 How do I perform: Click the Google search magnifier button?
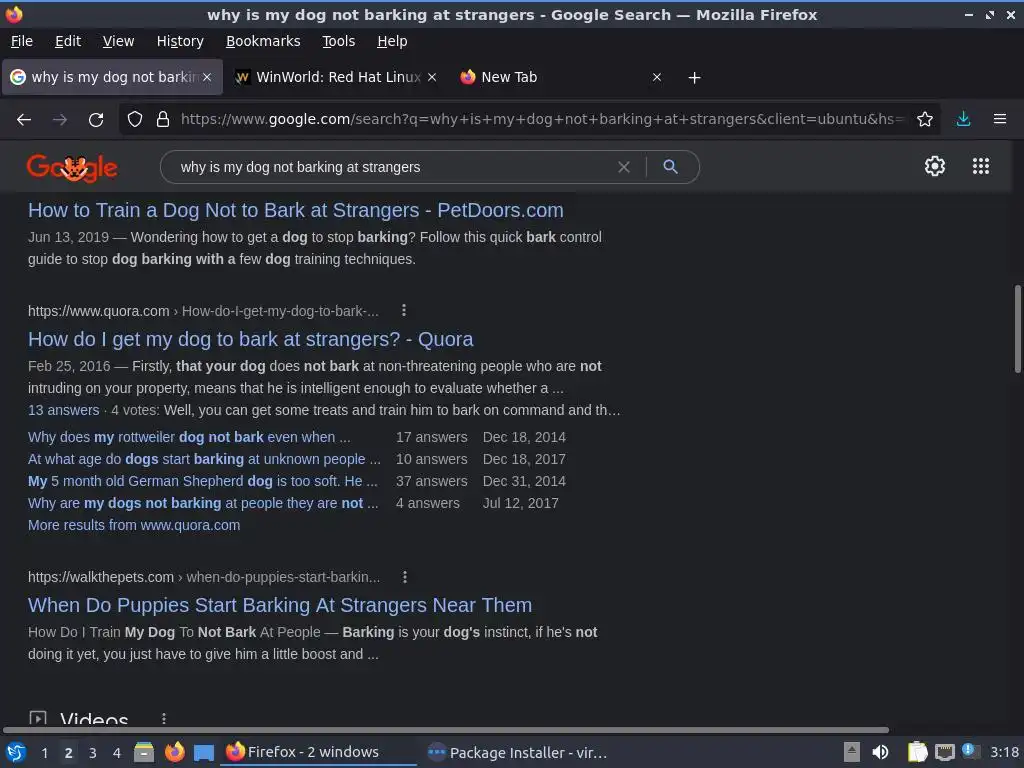point(670,167)
